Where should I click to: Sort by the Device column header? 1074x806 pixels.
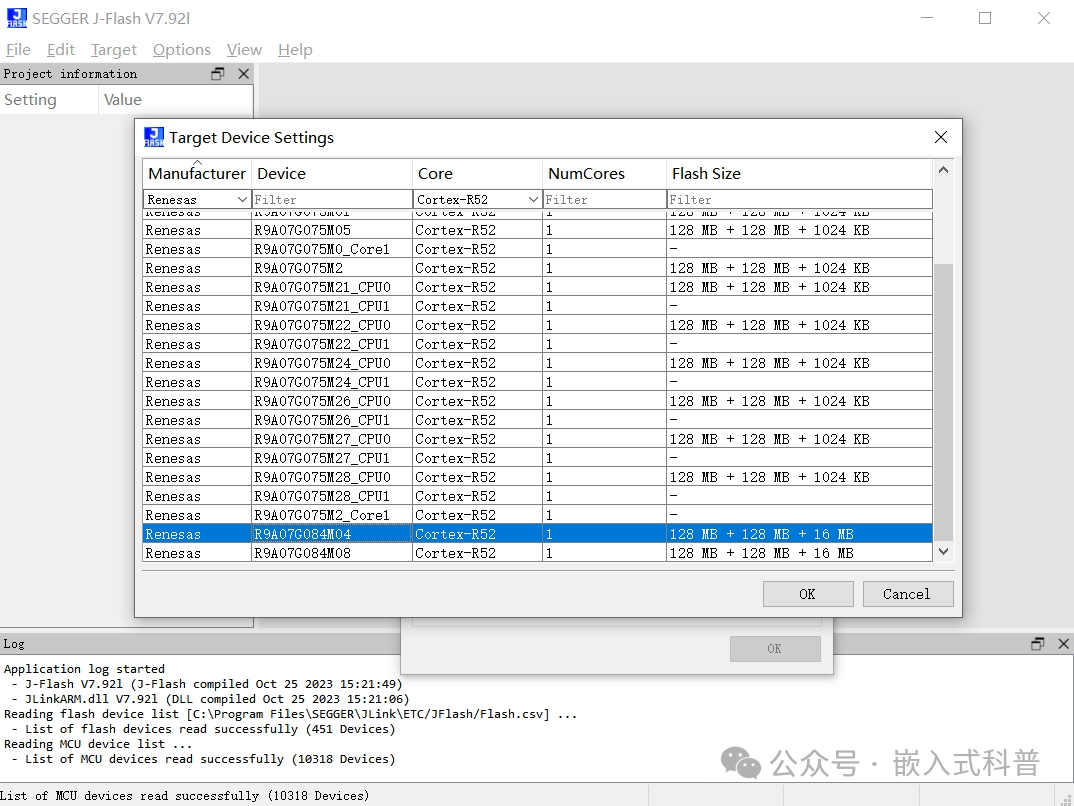click(332, 174)
